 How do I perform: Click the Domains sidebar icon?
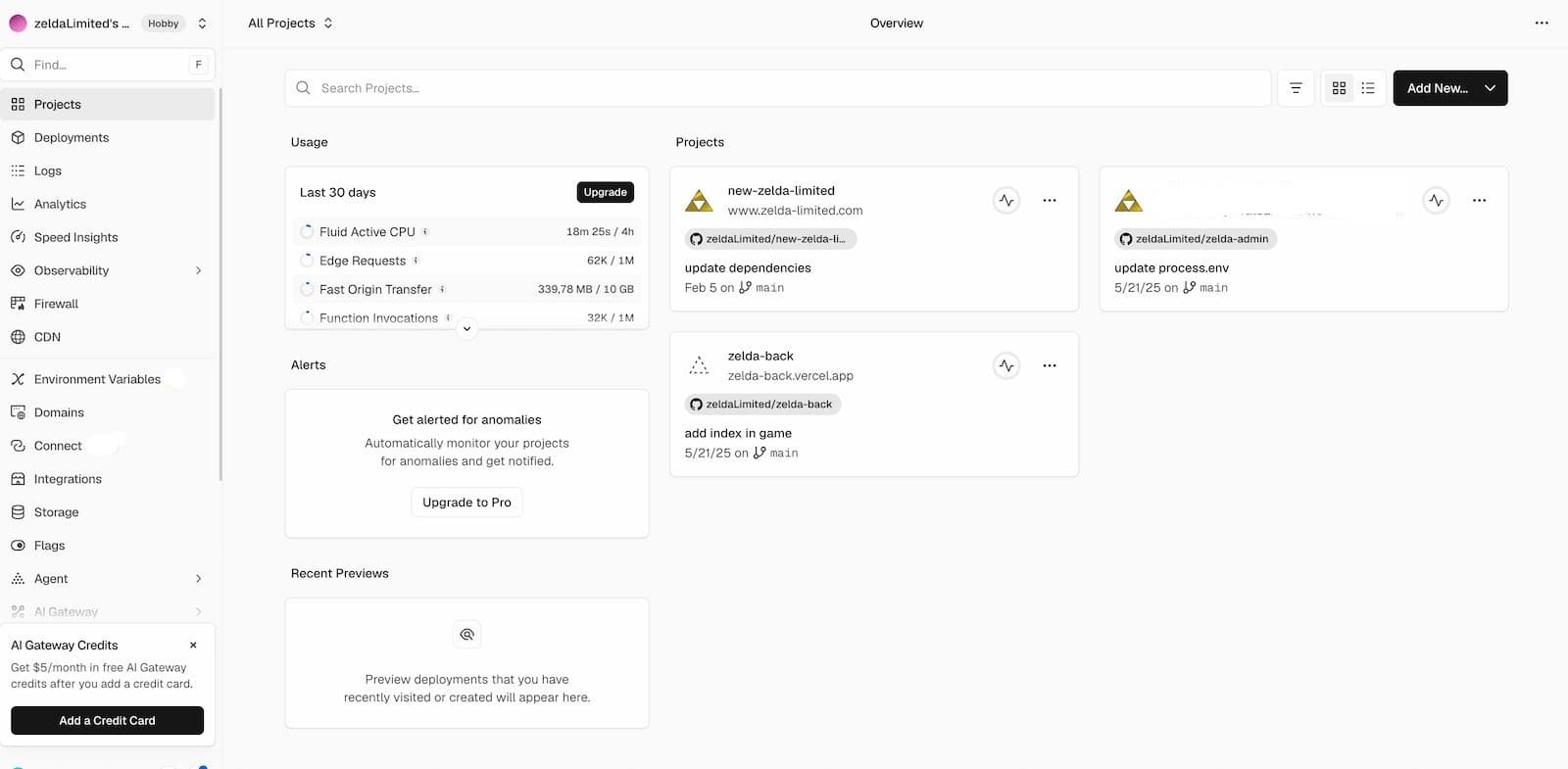coord(18,412)
